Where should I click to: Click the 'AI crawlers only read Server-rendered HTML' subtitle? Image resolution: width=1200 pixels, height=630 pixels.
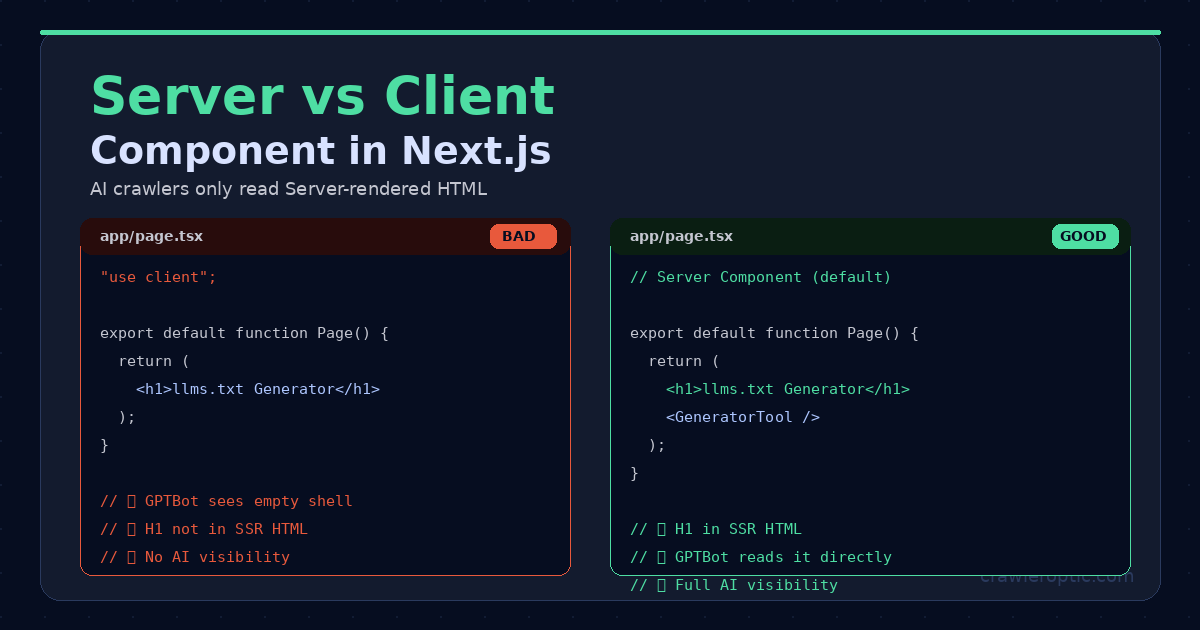coord(289,188)
